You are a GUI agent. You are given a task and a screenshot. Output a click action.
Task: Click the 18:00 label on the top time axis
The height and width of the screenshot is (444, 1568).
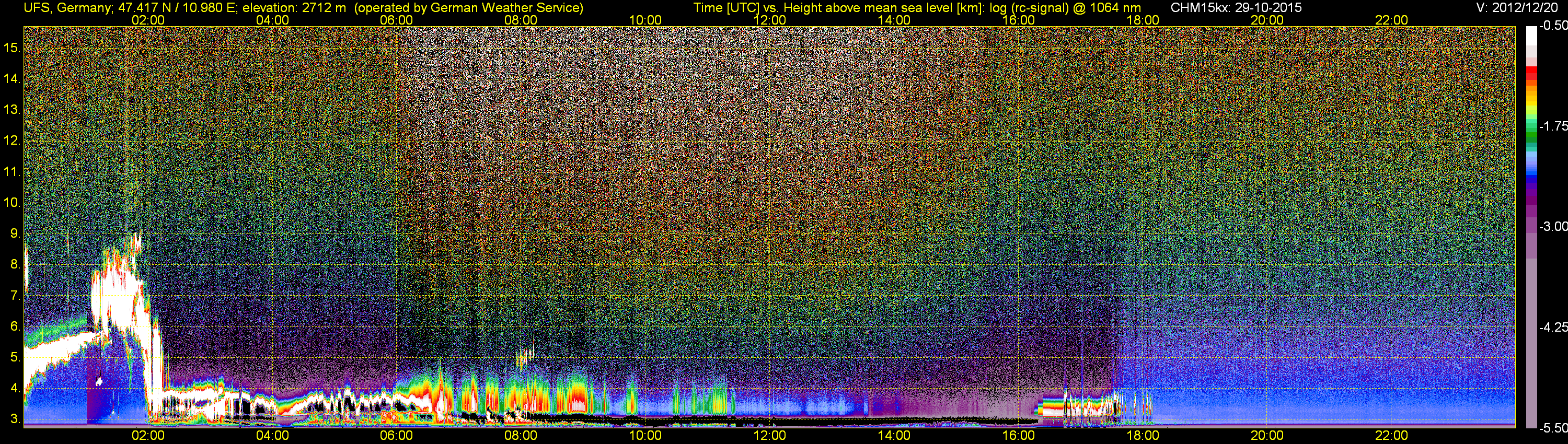[x=1143, y=20]
